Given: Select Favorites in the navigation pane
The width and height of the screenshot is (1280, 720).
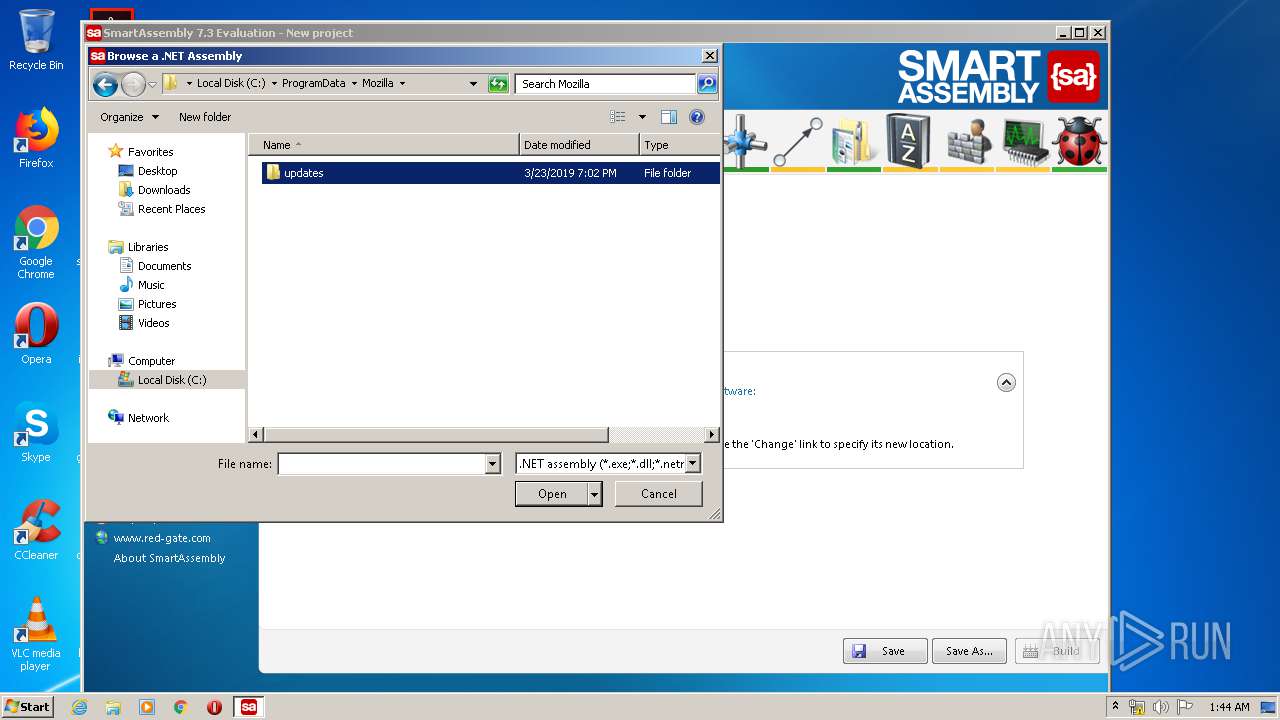Looking at the screenshot, I should coord(150,152).
